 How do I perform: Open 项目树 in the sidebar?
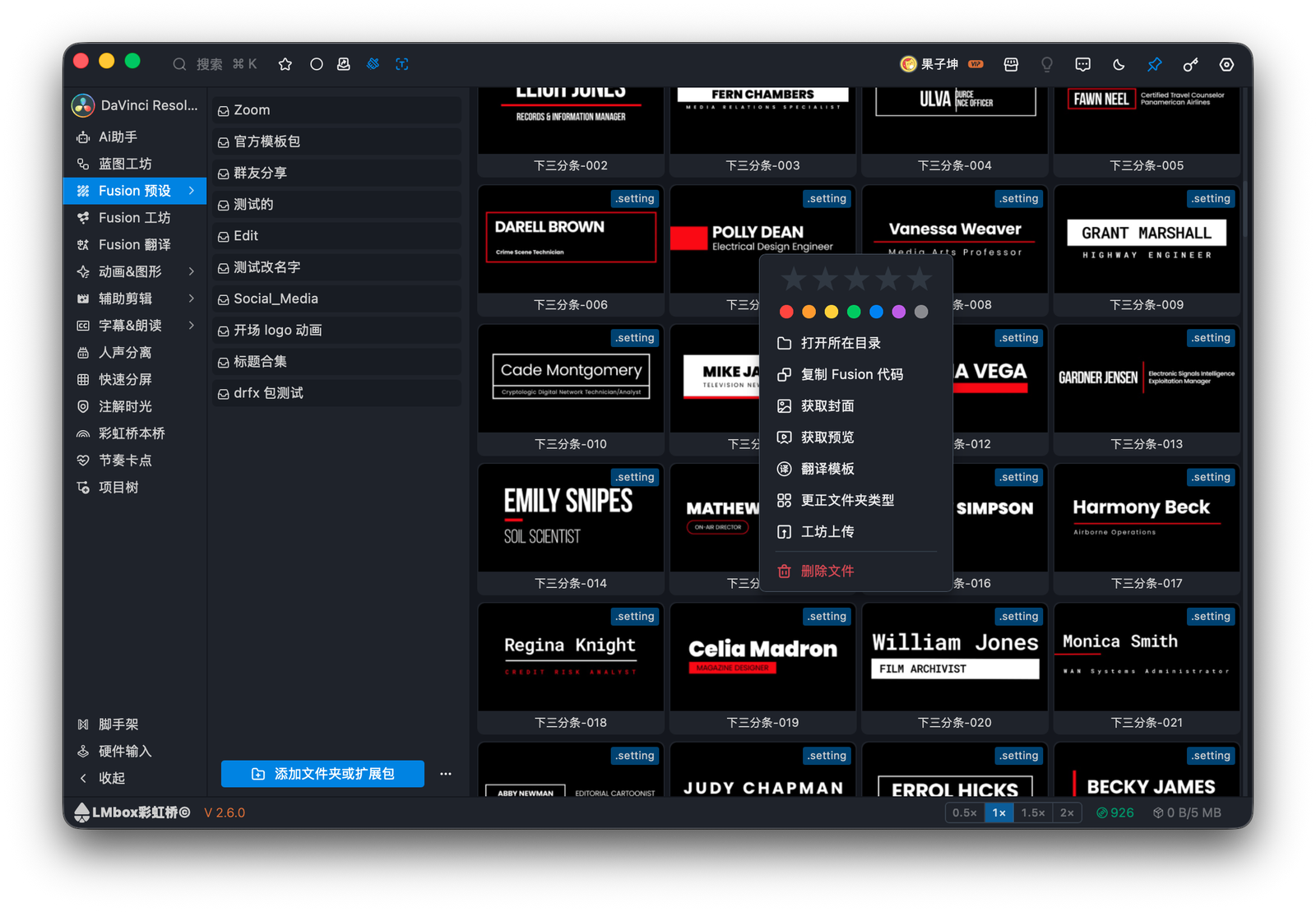[135, 487]
